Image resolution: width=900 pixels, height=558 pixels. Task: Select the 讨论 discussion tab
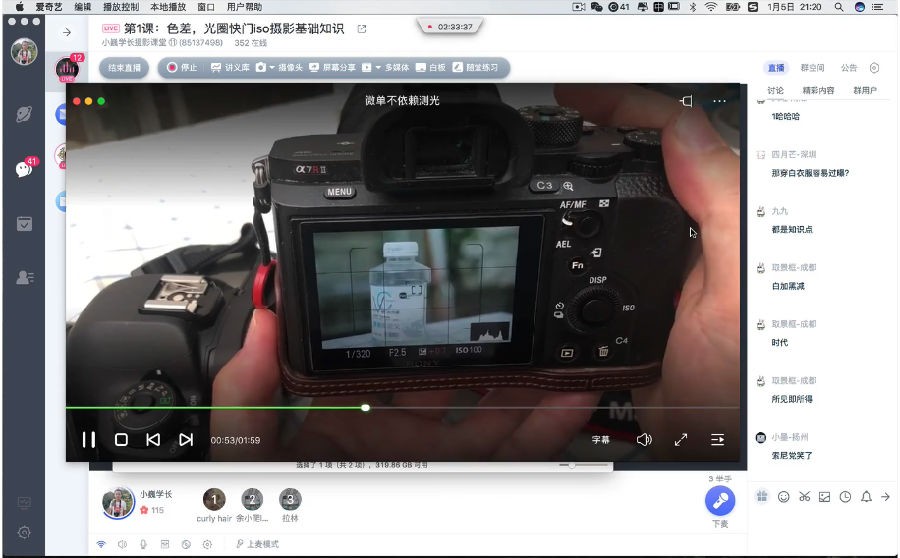point(775,91)
